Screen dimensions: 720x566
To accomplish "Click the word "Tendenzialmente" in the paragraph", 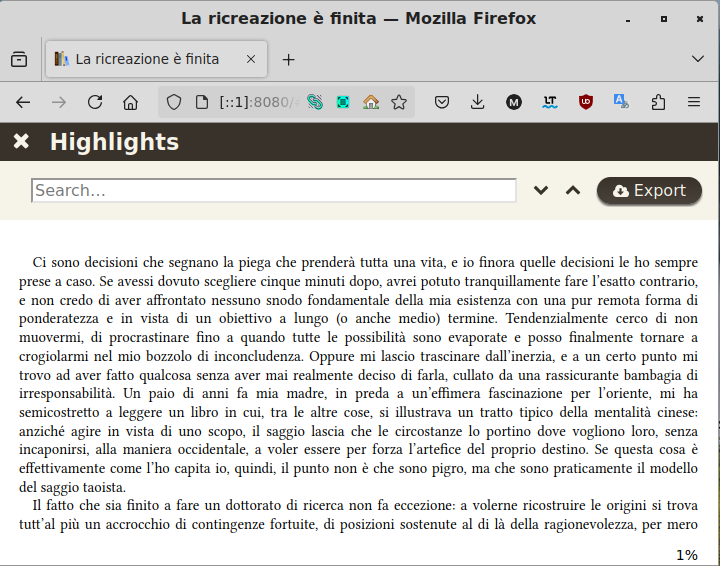I will (x=557, y=319).
